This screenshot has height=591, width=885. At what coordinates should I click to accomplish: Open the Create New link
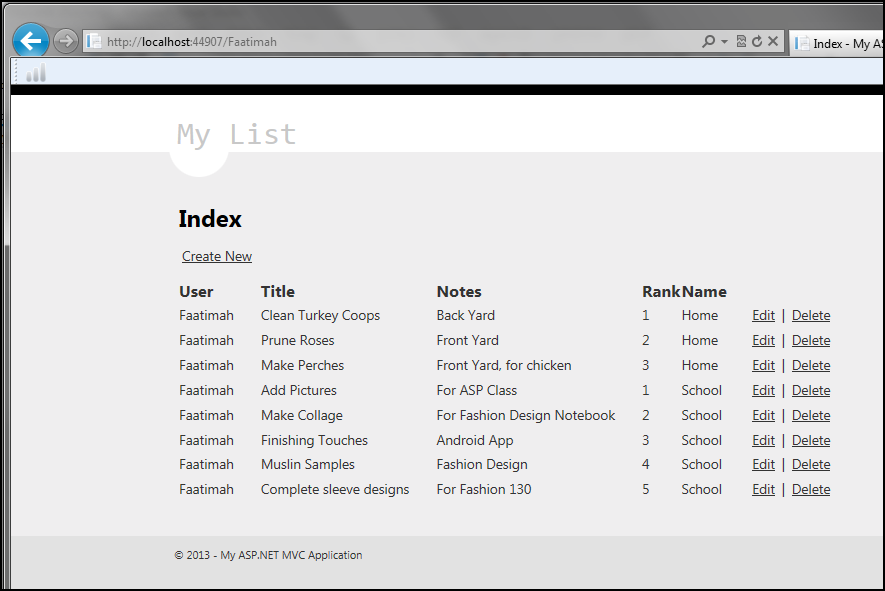click(217, 257)
